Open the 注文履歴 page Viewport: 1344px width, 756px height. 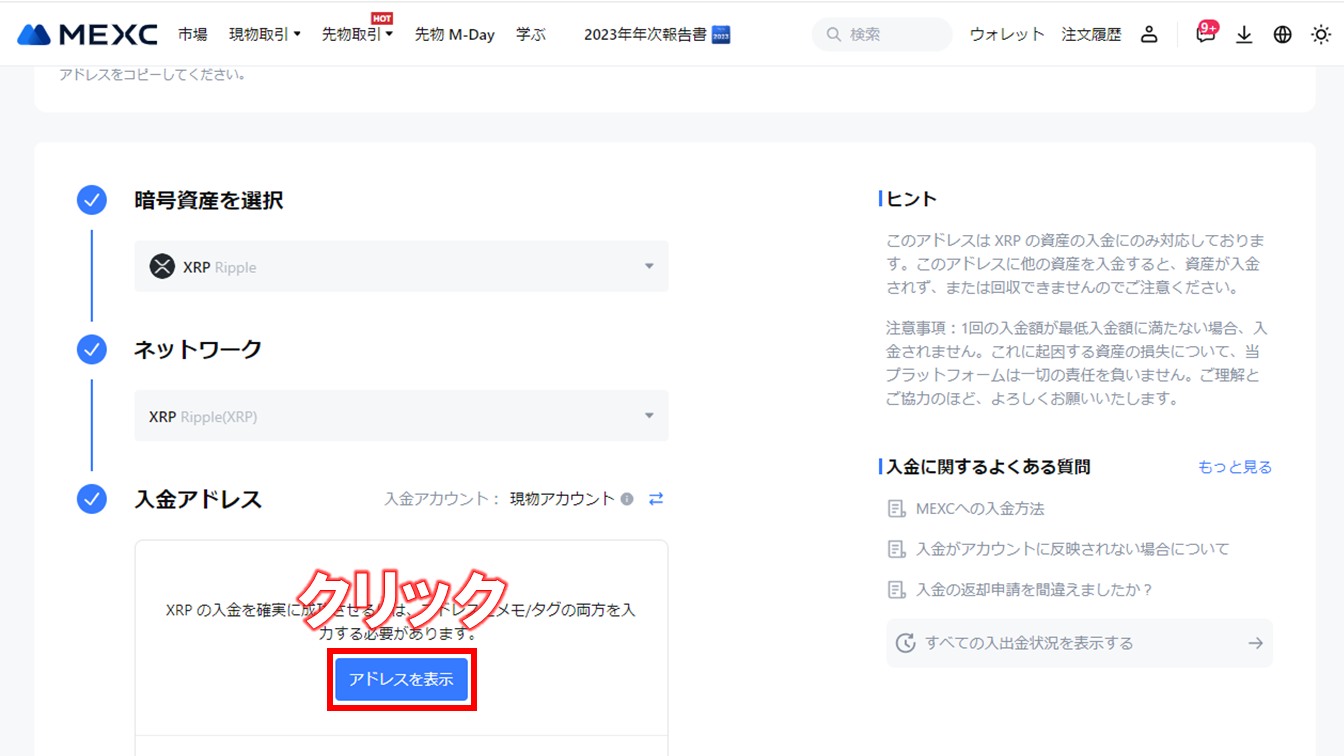click(1091, 33)
